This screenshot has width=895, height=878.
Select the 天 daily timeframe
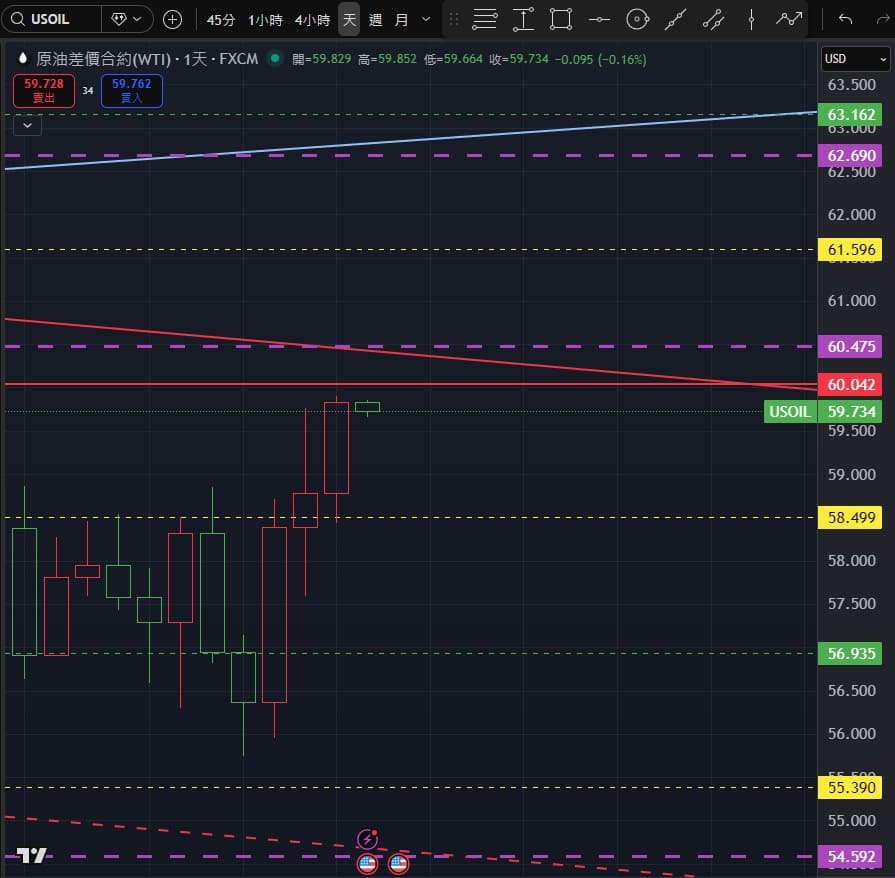click(x=349, y=20)
